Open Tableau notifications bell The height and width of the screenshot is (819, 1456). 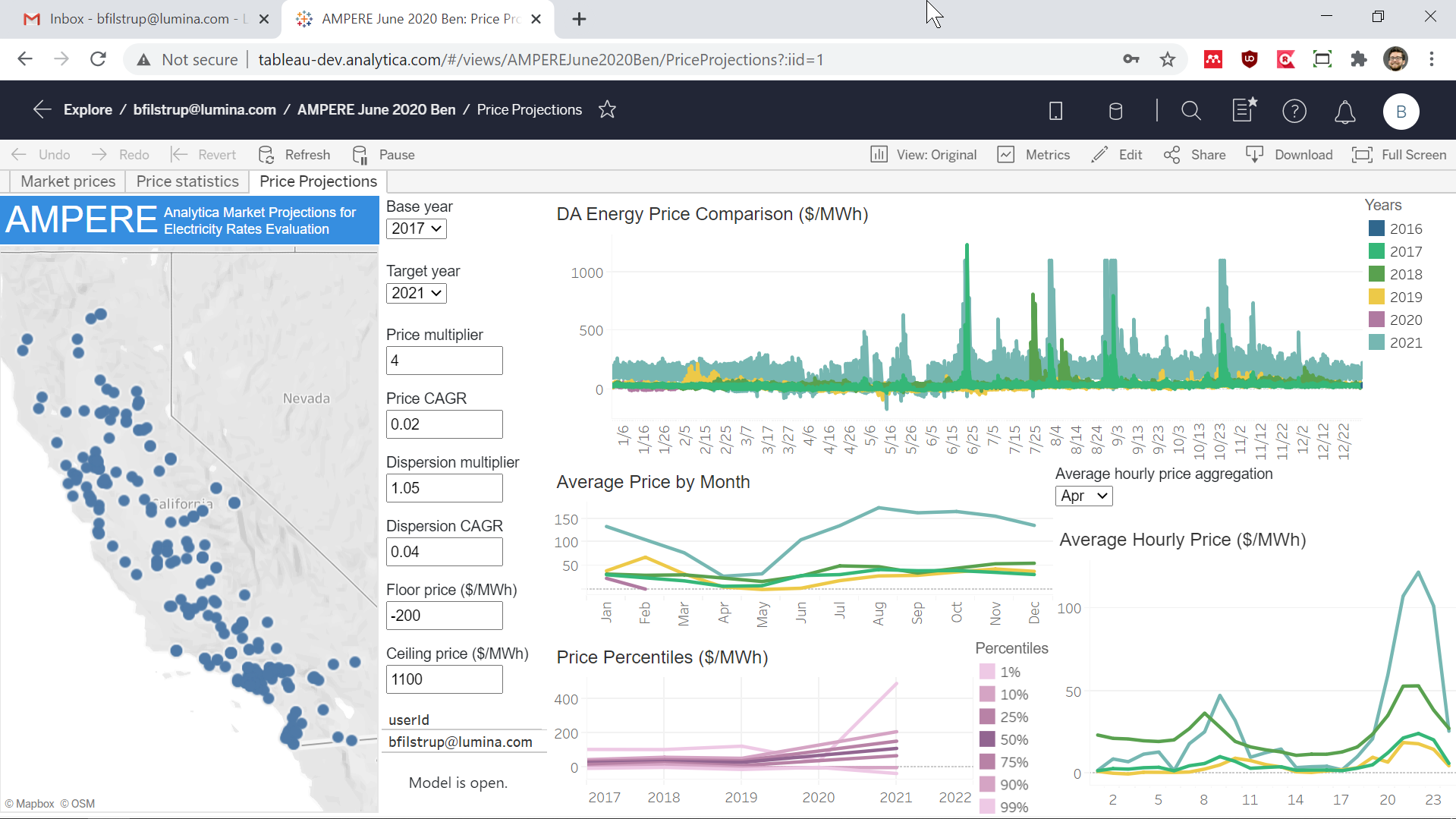coord(1344,112)
